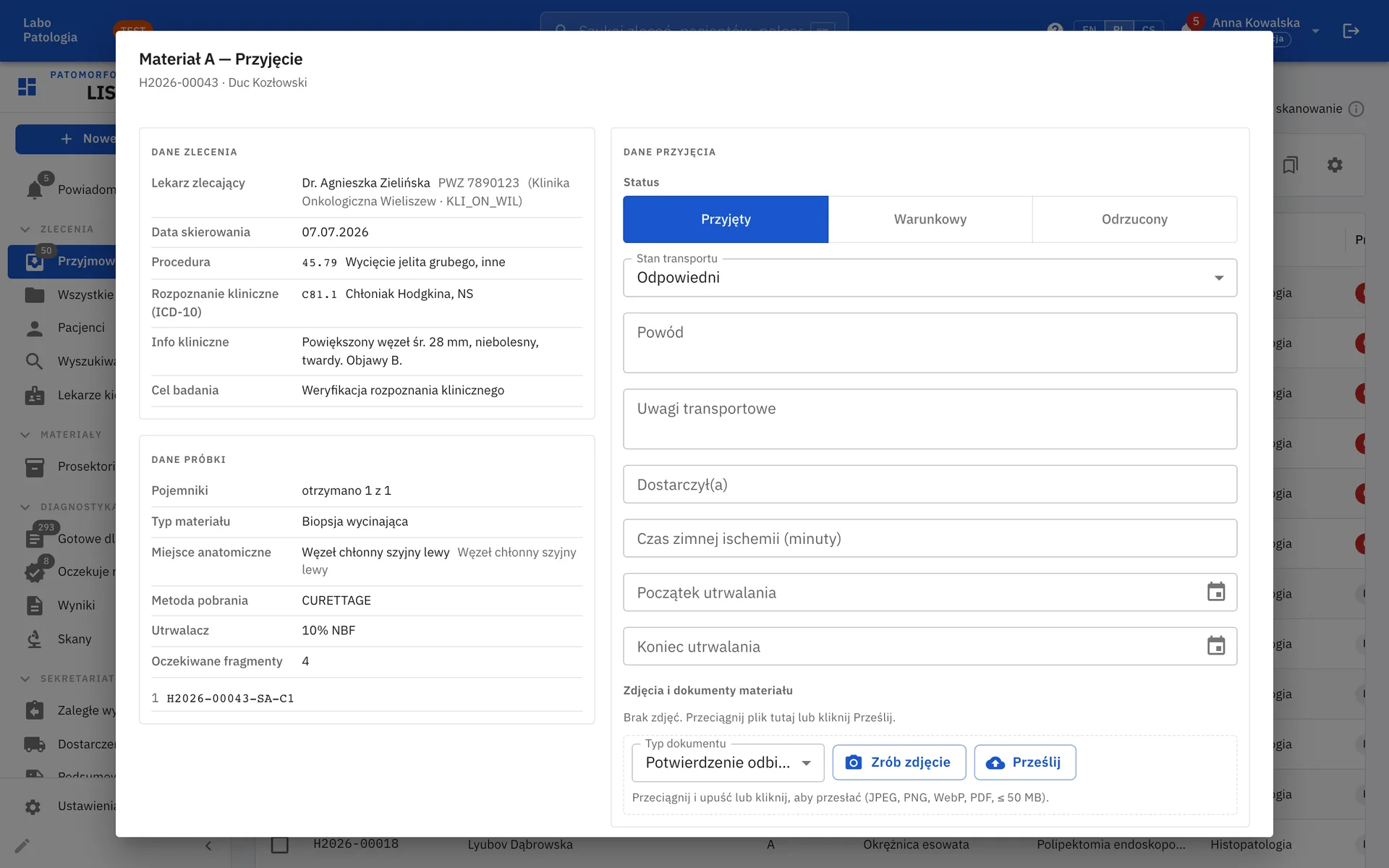Click the edit pencil icon at sidebar bottom
The image size is (1389, 868).
click(22, 845)
